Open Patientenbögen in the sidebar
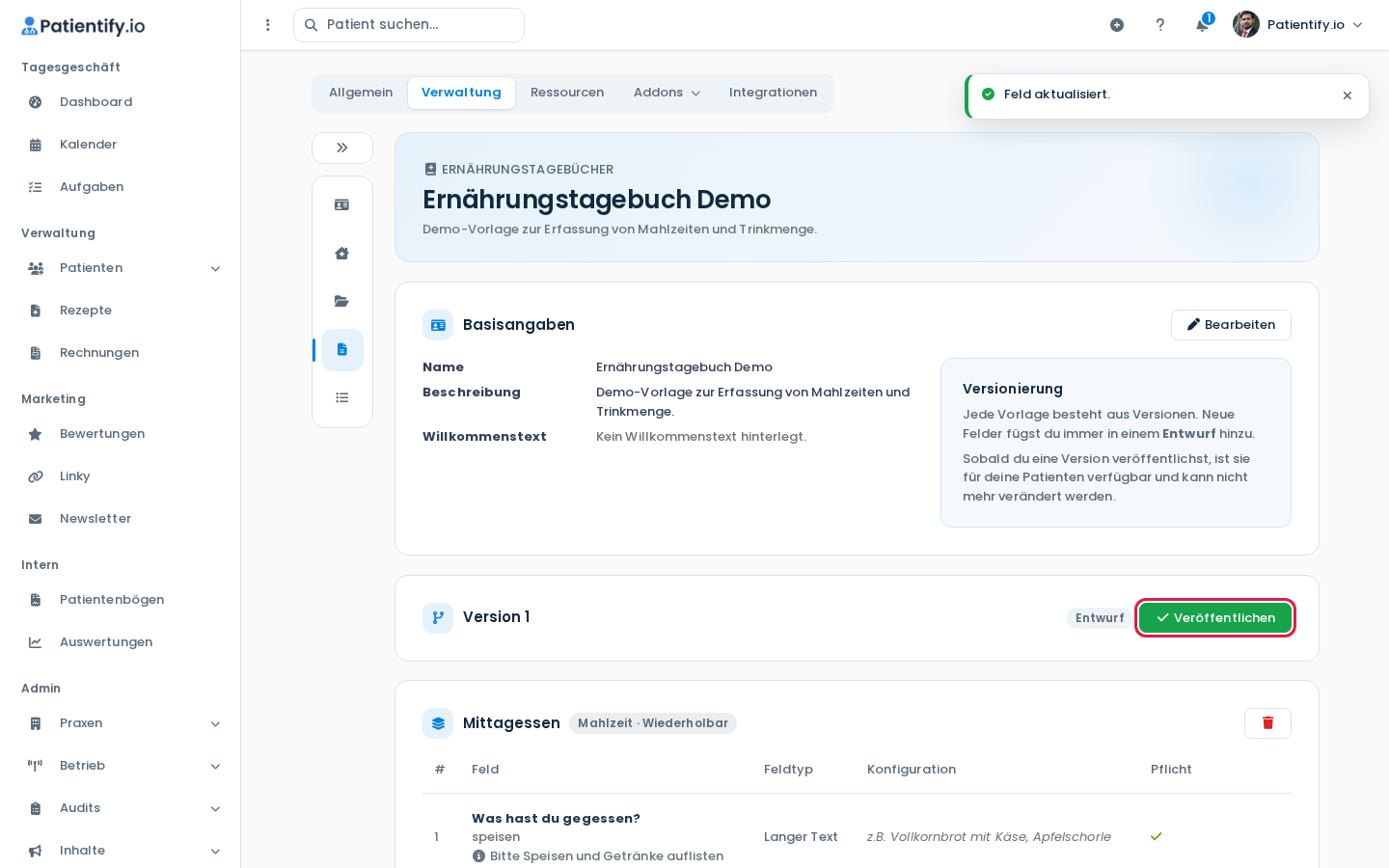Viewport: 1389px width, 868px height. click(120, 600)
